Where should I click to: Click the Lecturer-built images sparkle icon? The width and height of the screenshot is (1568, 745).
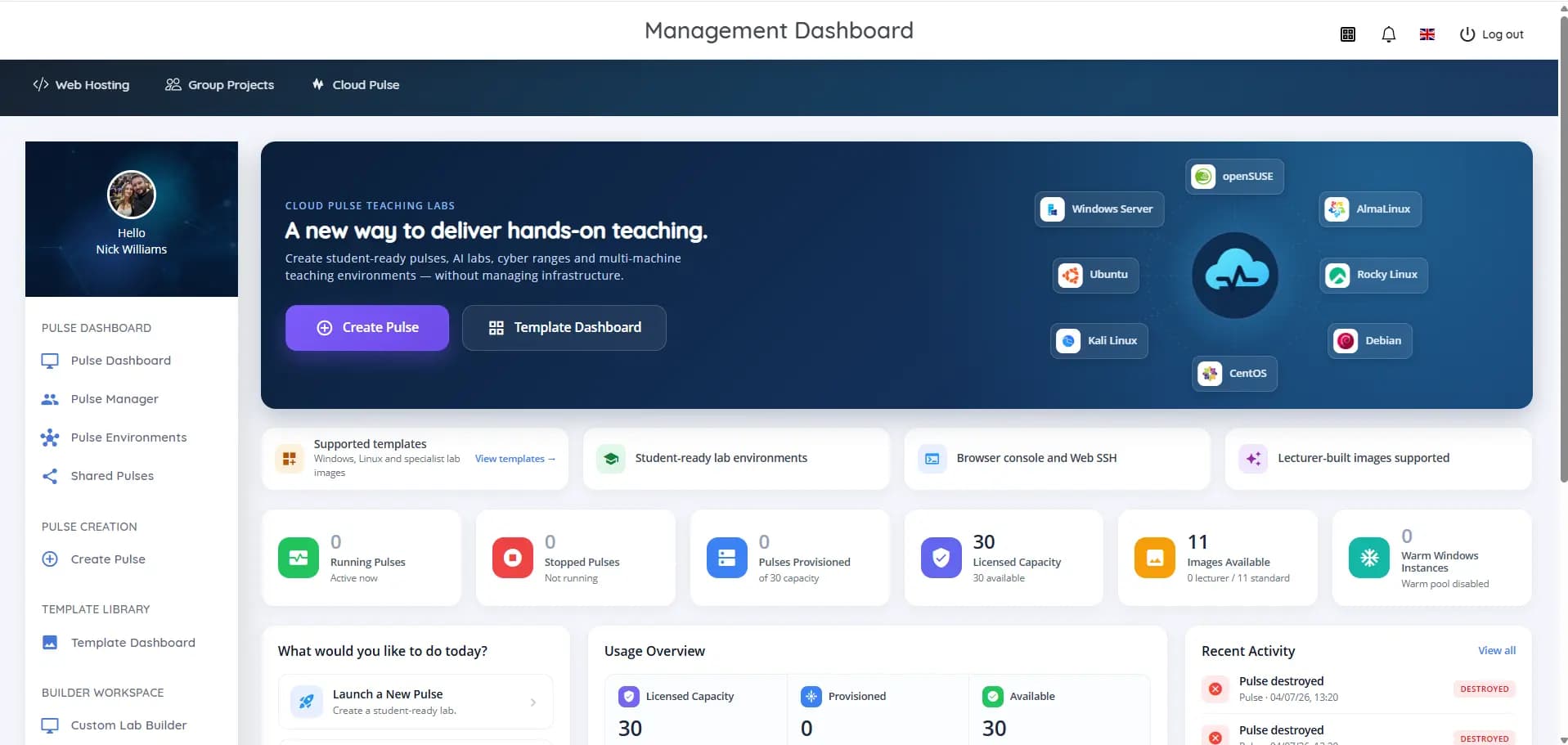point(1253,459)
